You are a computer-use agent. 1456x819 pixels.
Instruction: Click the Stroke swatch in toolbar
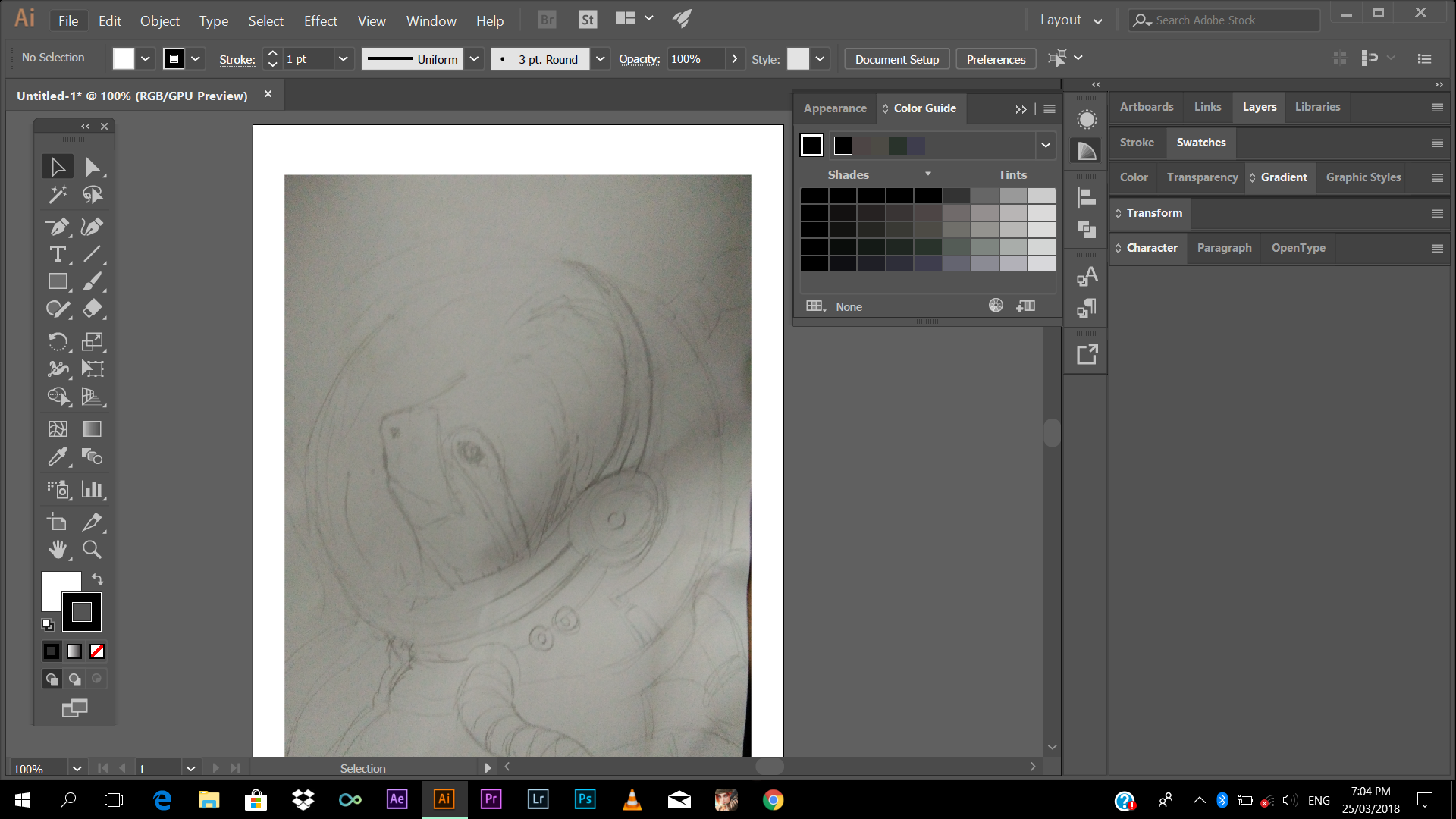point(82,612)
